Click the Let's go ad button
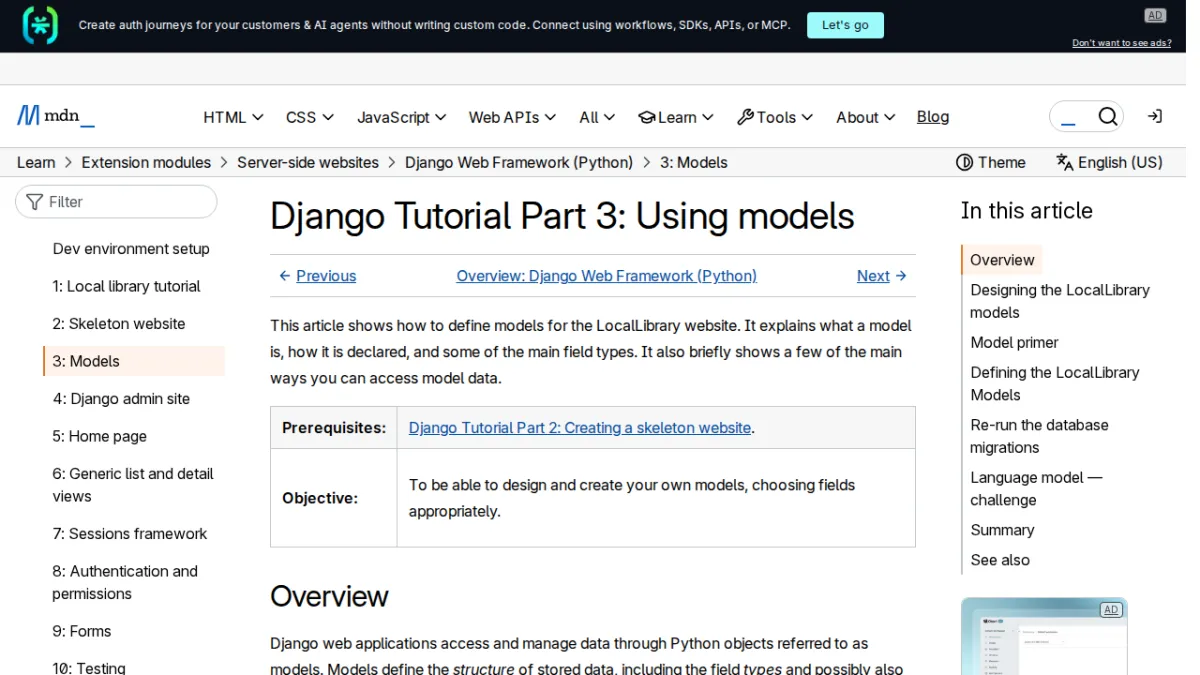1200x675 pixels. point(845,25)
